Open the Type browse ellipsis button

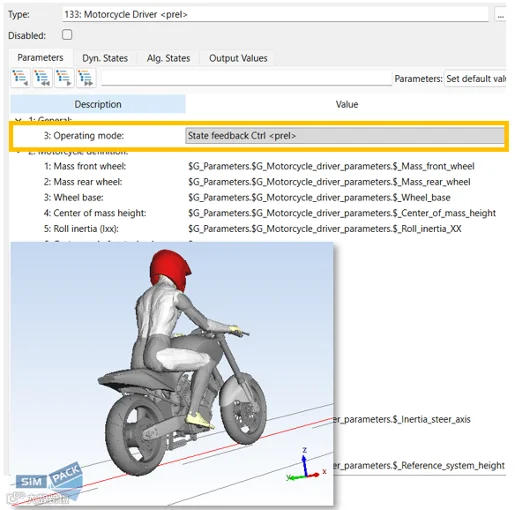click(500, 15)
